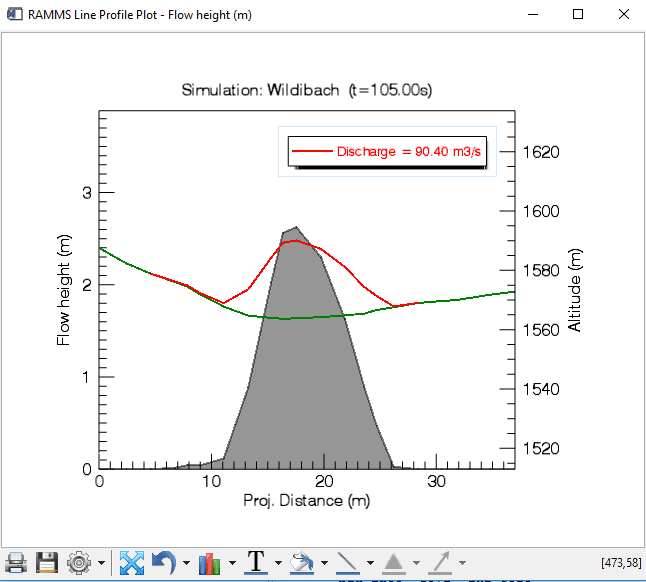
Task: Click the legend text 'Discharge = 90.40 m3/s'
Action: coord(409,152)
